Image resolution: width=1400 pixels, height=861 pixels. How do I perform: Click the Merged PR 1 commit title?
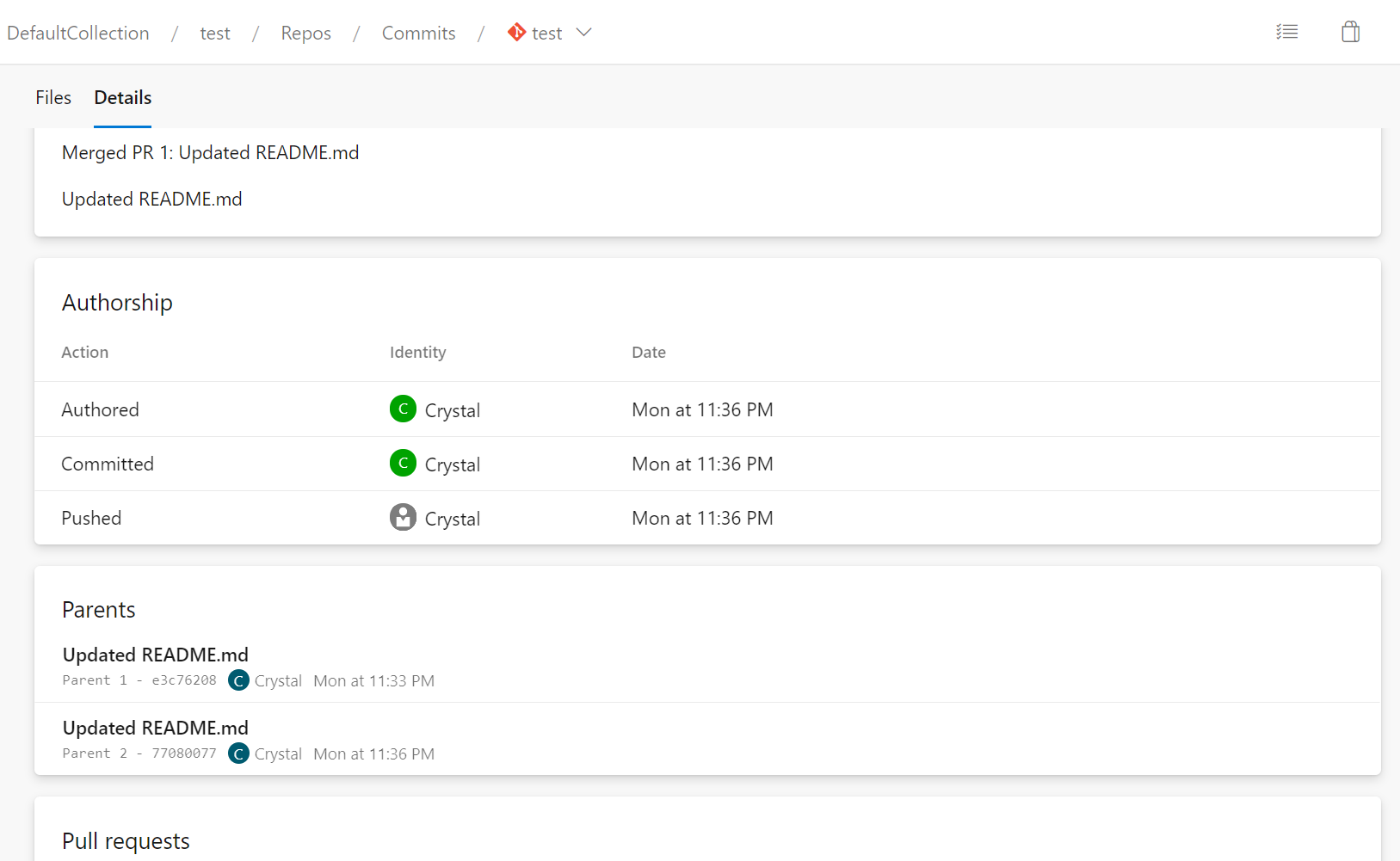coord(210,152)
